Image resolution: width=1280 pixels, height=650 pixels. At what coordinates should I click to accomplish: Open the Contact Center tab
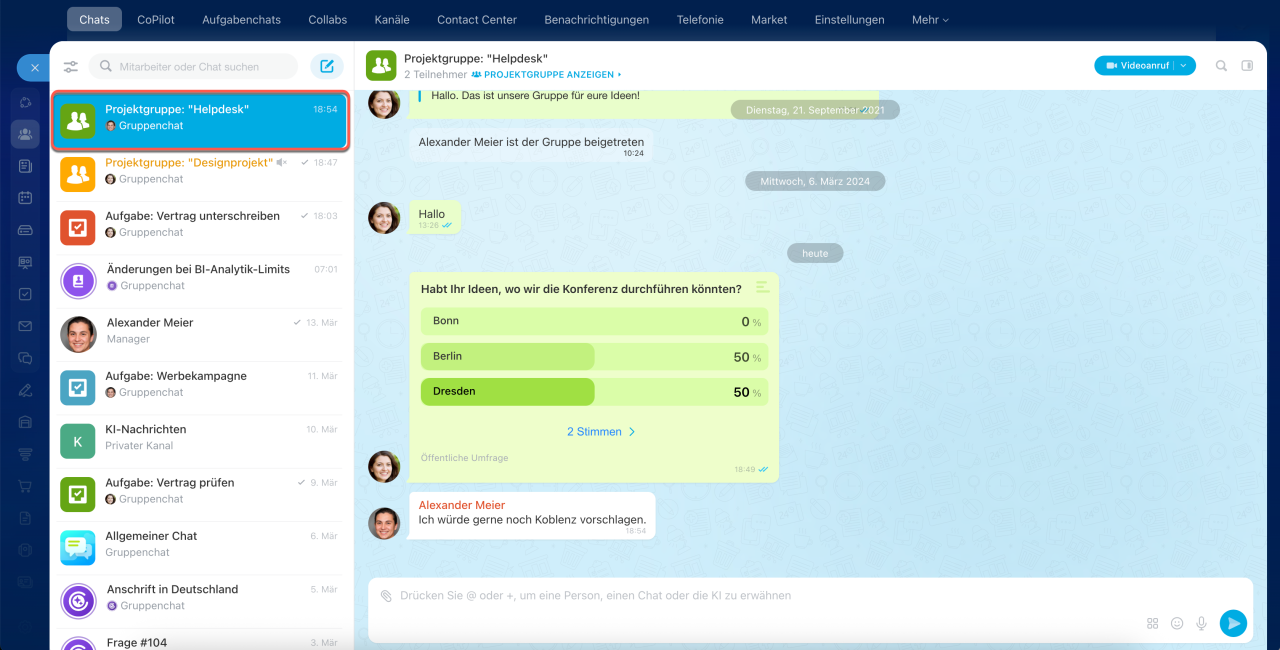click(477, 19)
